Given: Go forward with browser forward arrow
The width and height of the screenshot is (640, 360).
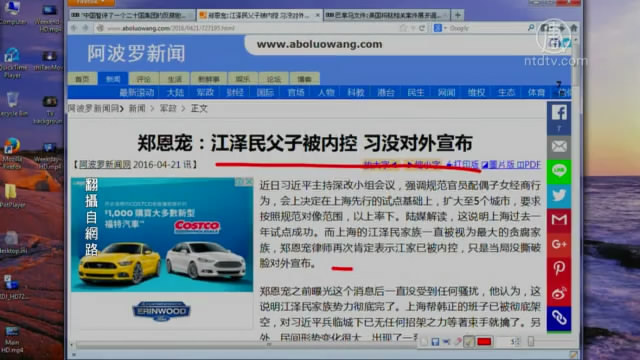Looking at the screenshot, I should pos(85,28).
